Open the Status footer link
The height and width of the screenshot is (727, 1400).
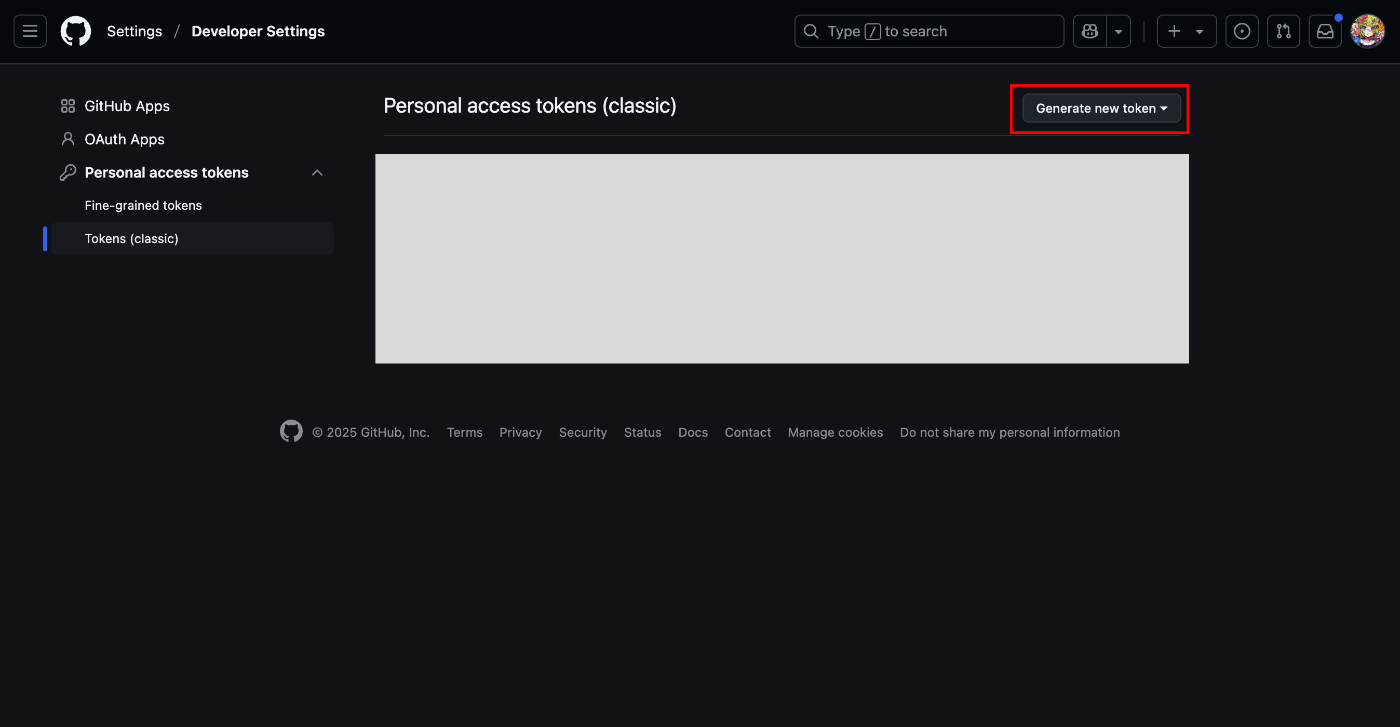pos(643,433)
